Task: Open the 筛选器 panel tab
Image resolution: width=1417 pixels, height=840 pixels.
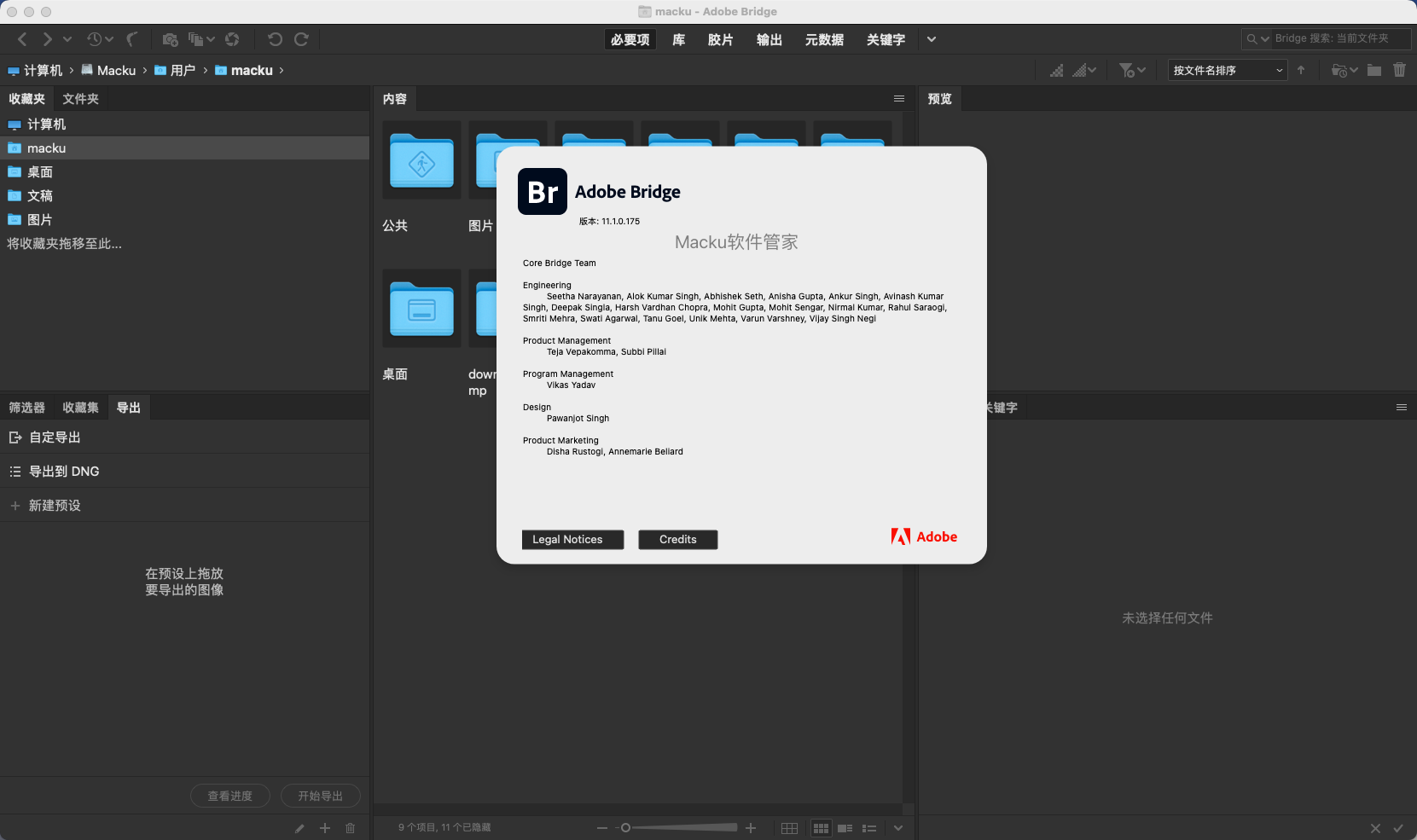Action: (x=27, y=408)
